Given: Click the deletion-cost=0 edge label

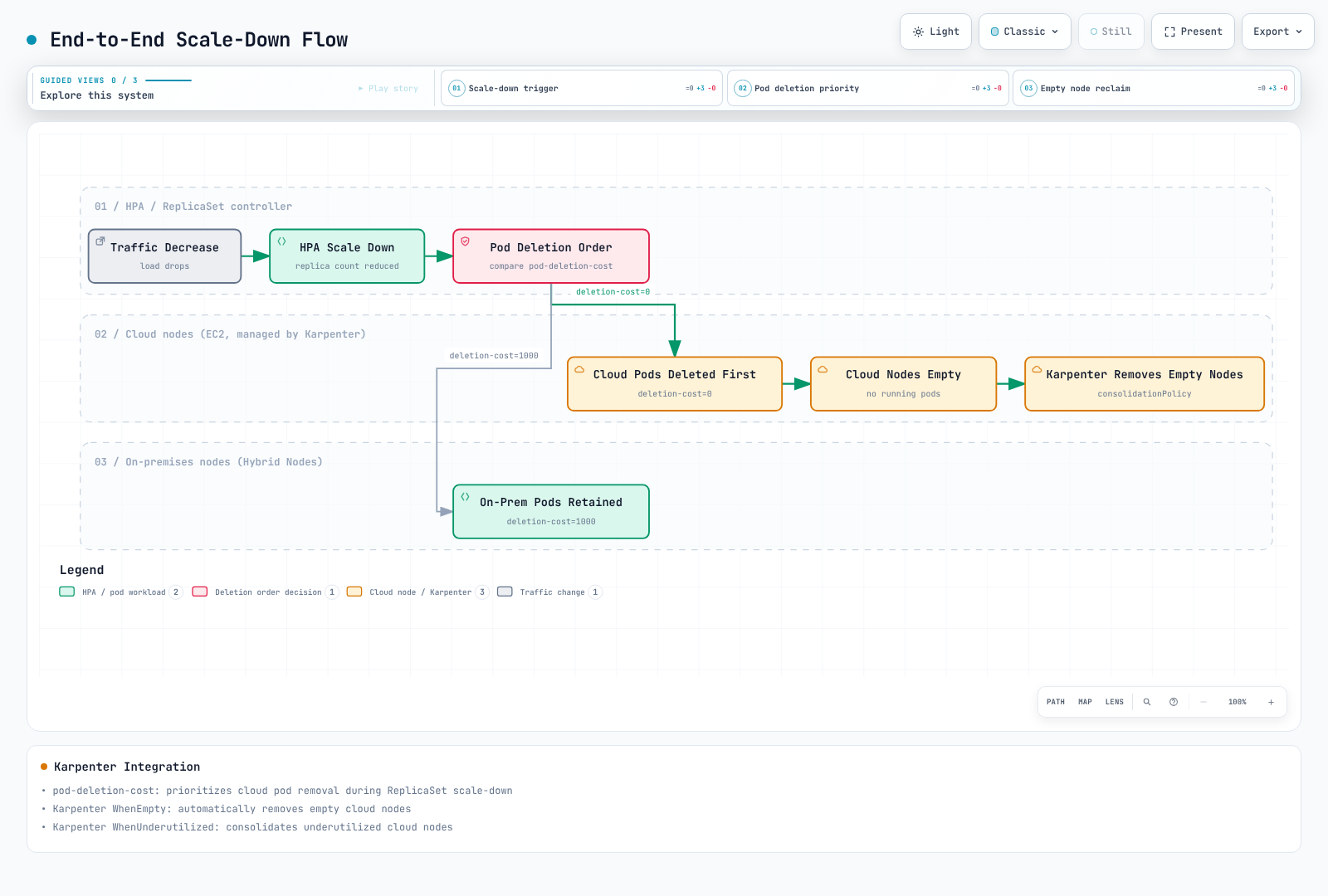Looking at the screenshot, I should click(x=613, y=292).
